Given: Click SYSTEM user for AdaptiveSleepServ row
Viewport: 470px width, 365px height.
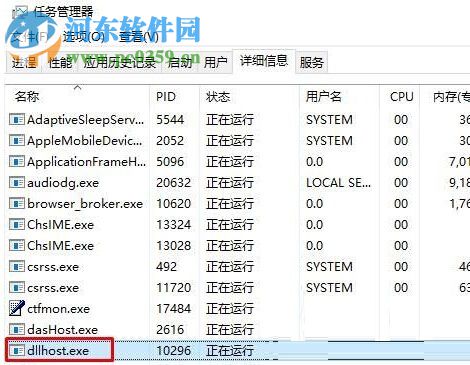Looking at the screenshot, I should click(329, 120).
